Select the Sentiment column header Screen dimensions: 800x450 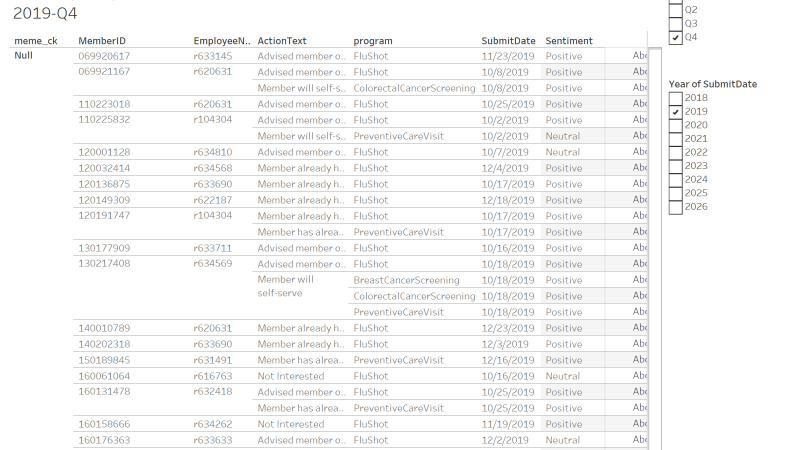tap(569, 41)
